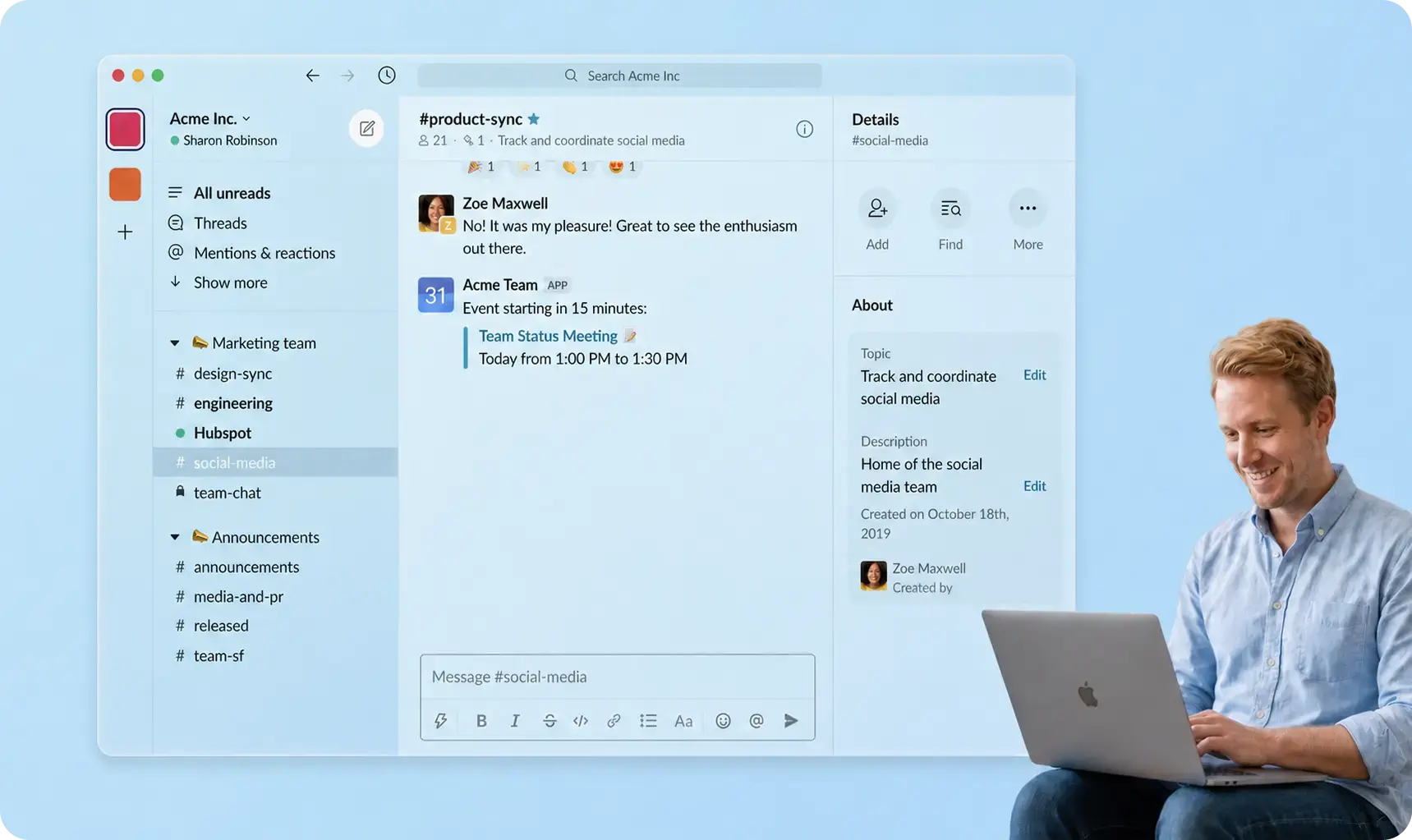Screen dimensions: 1412x840
Task: Open emoji picker in composer
Action: (x=723, y=721)
